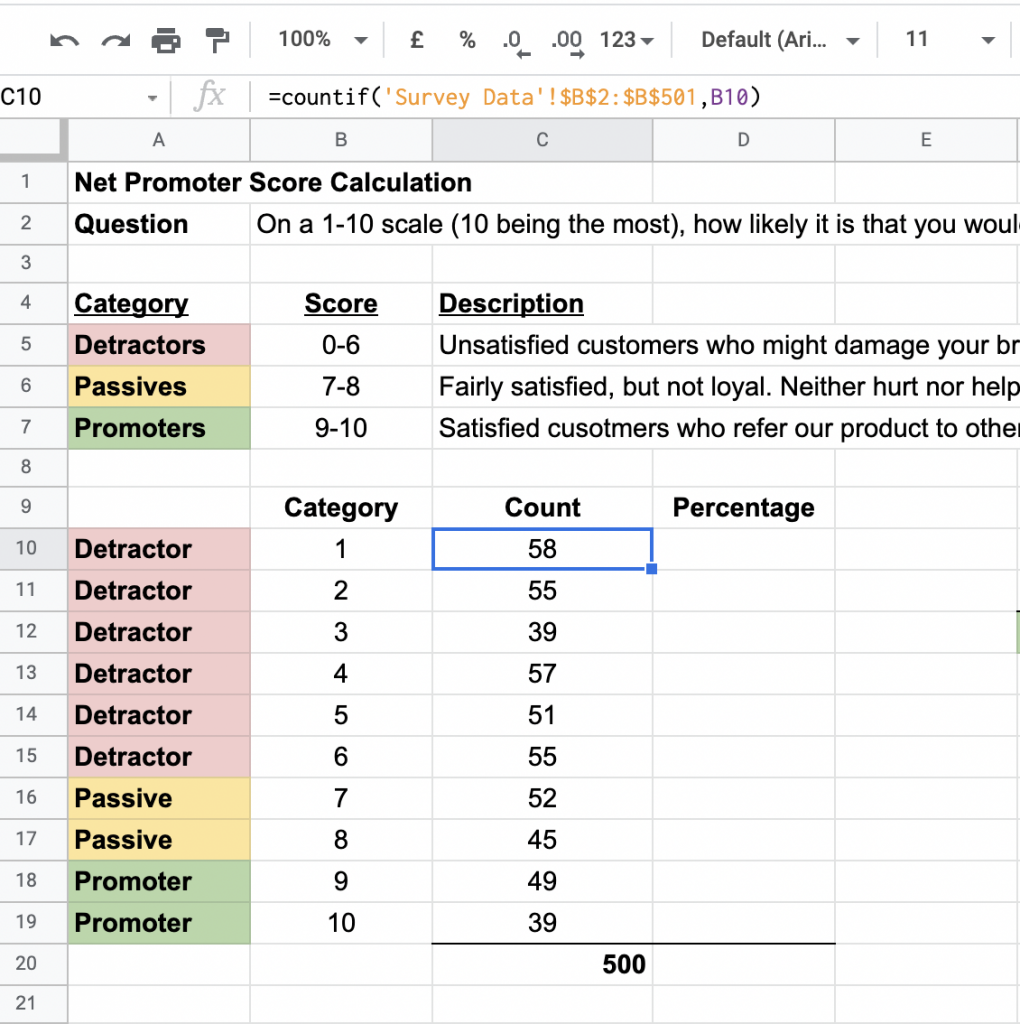The height and width of the screenshot is (1024, 1020).
Task: Format selected cell as percent
Action: 466,40
